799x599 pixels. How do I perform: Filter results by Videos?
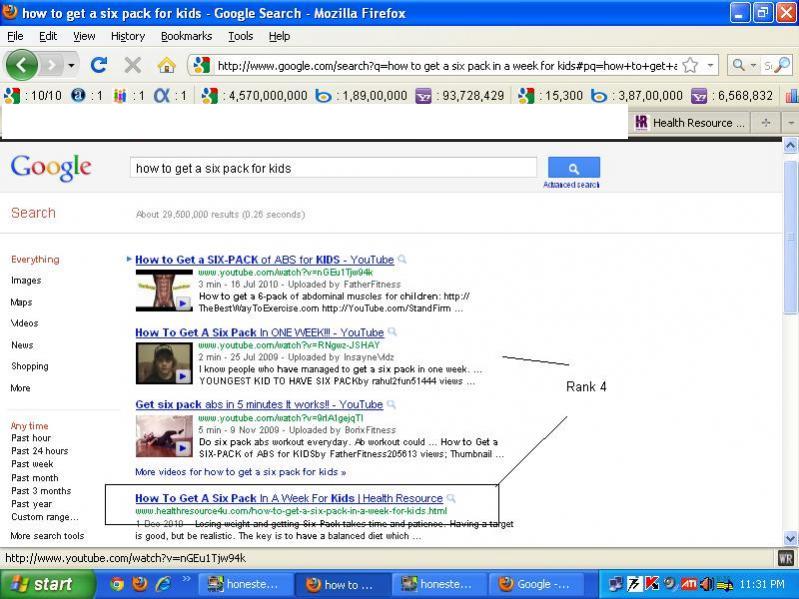pyautogui.click(x=24, y=323)
